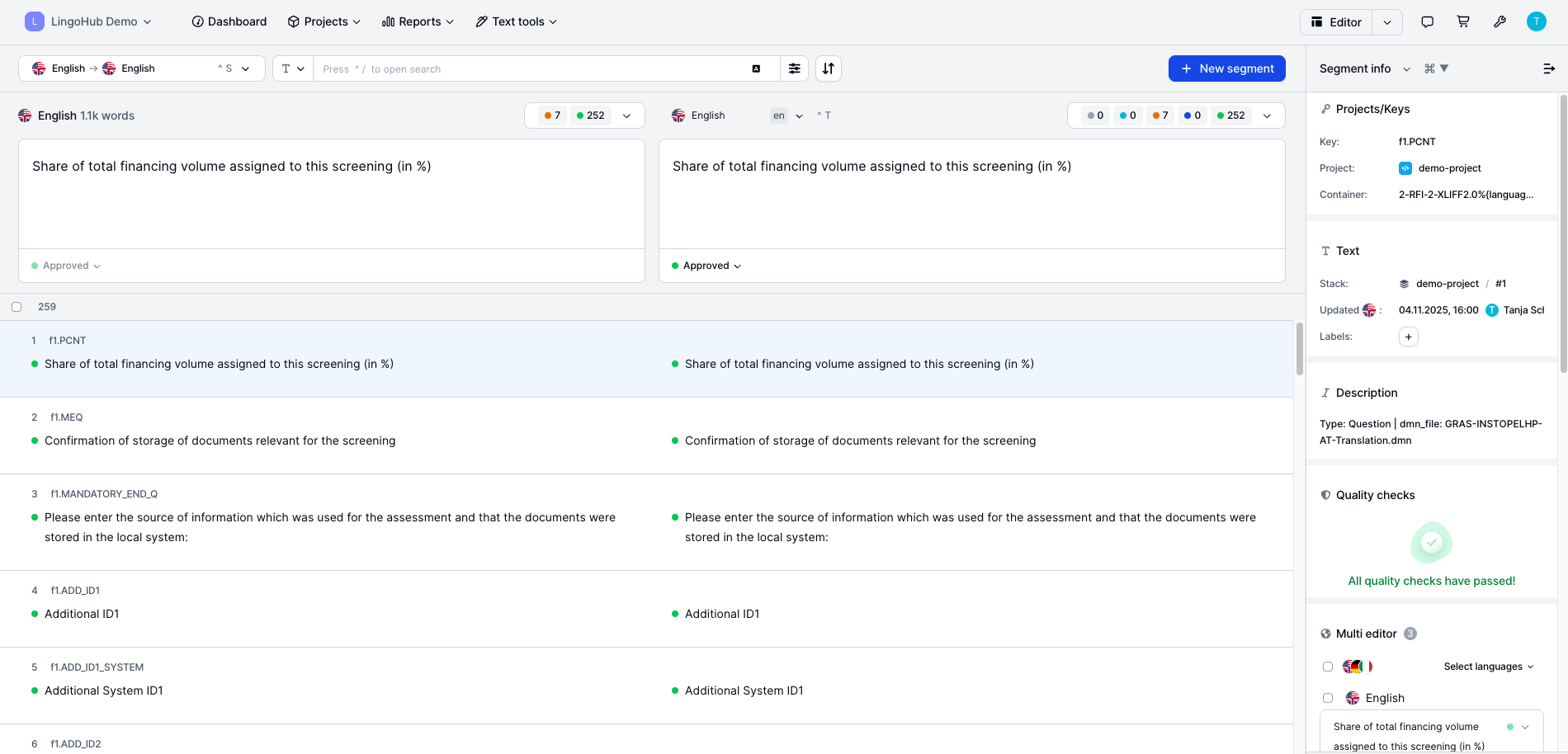Open the shopping cart icon
Viewport: 1568px width, 754px height.
pyautogui.click(x=1463, y=22)
